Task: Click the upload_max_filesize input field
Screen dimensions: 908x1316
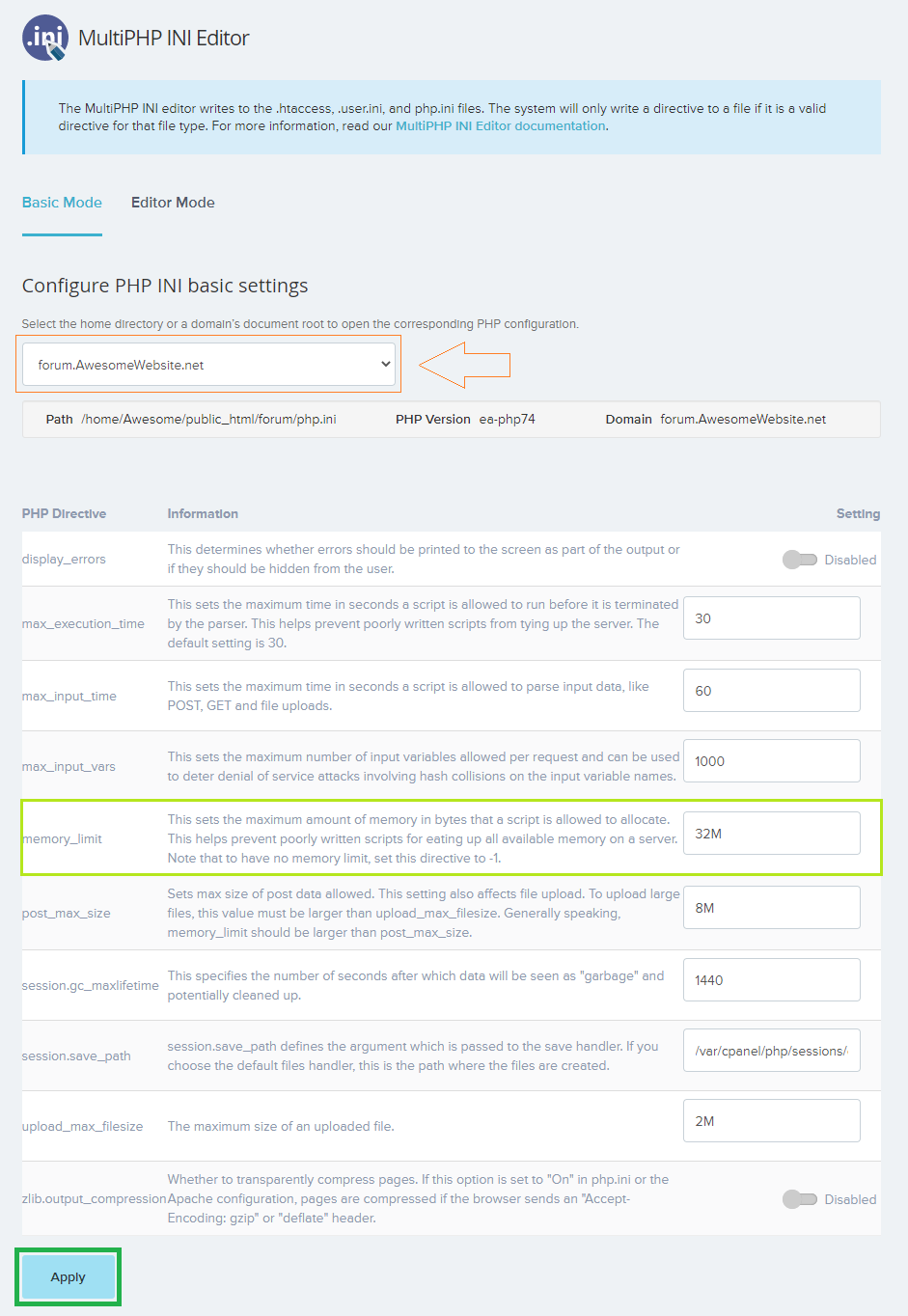Action: click(x=771, y=1121)
